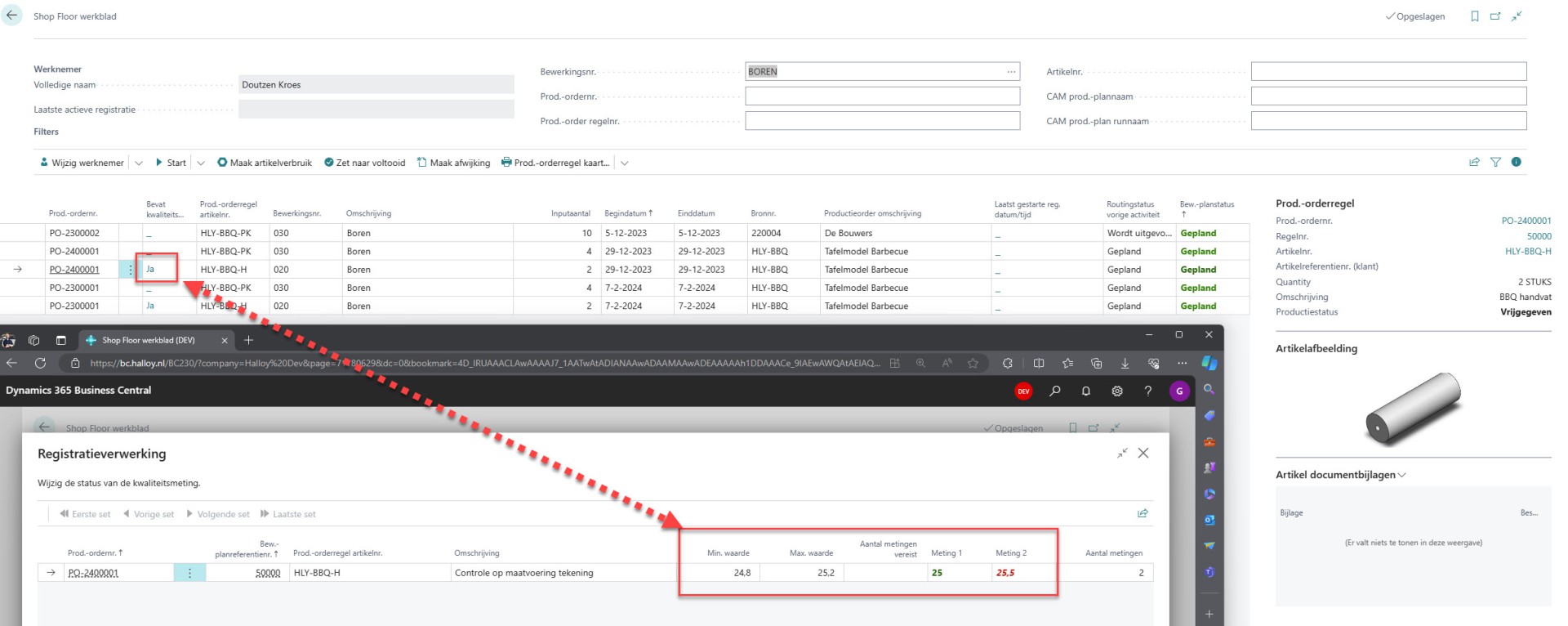Click the CAM prod.-plannaam input
This screenshot has height=626, width=1568.
point(1388,96)
